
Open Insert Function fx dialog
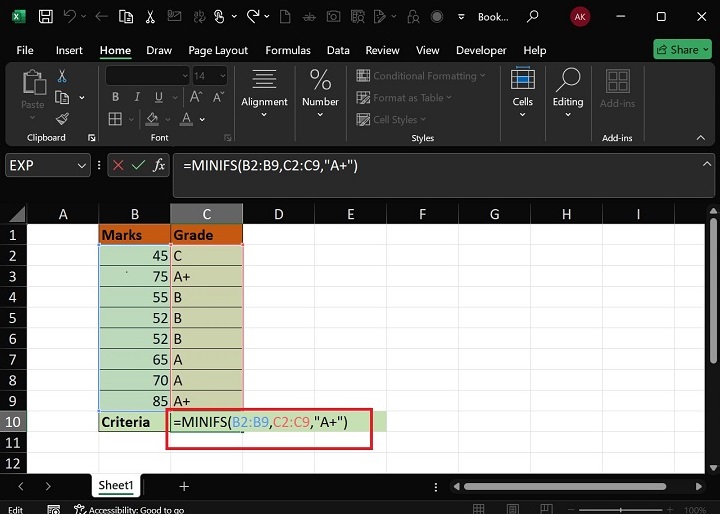tap(159, 165)
